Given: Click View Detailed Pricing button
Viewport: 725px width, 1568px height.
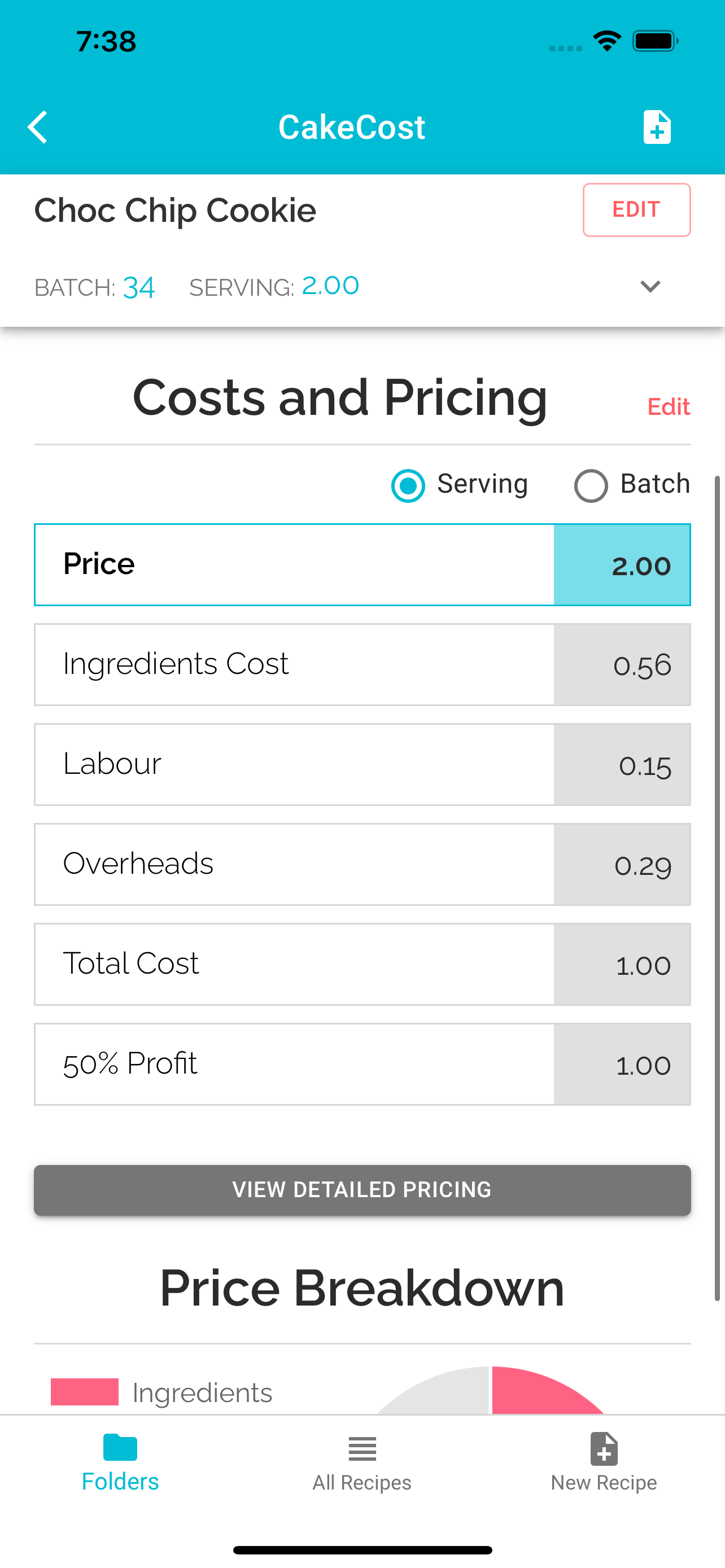Looking at the screenshot, I should (x=362, y=1190).
